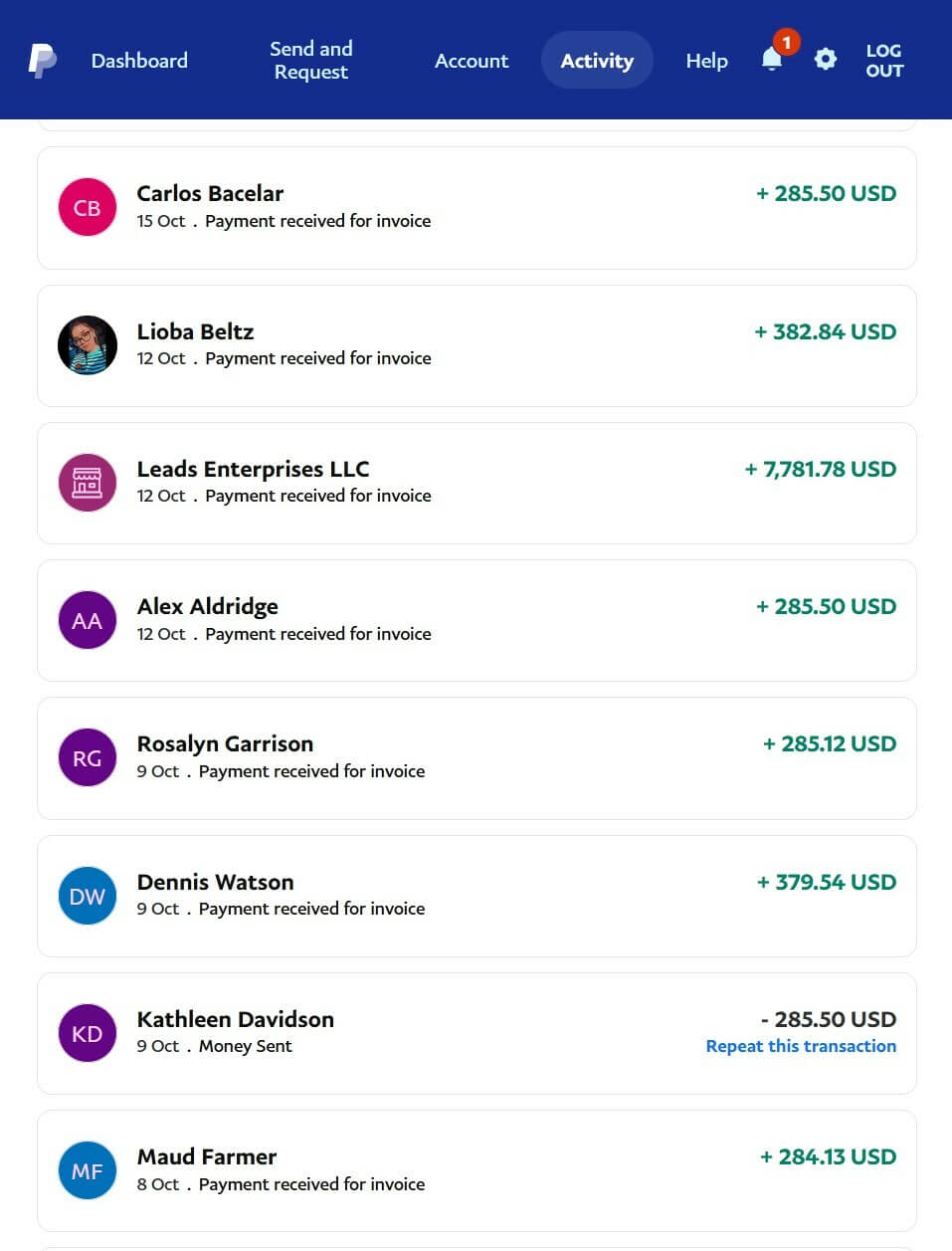Open the Account menu item
Screen dimensions: 952x1251
pyautogui.click(x=472, y=61)
